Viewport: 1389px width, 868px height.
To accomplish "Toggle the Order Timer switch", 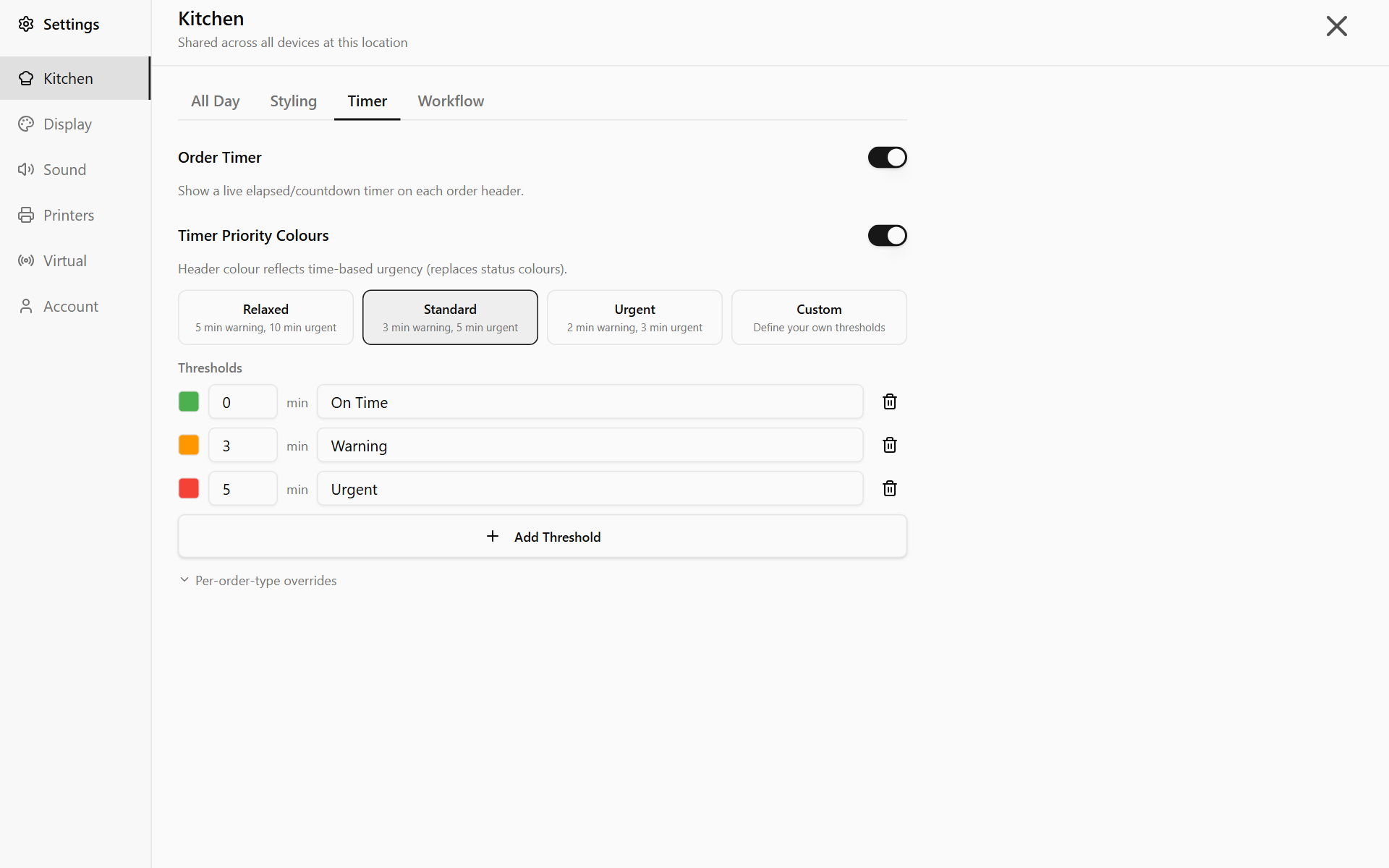I will click(x=887, y=157).
